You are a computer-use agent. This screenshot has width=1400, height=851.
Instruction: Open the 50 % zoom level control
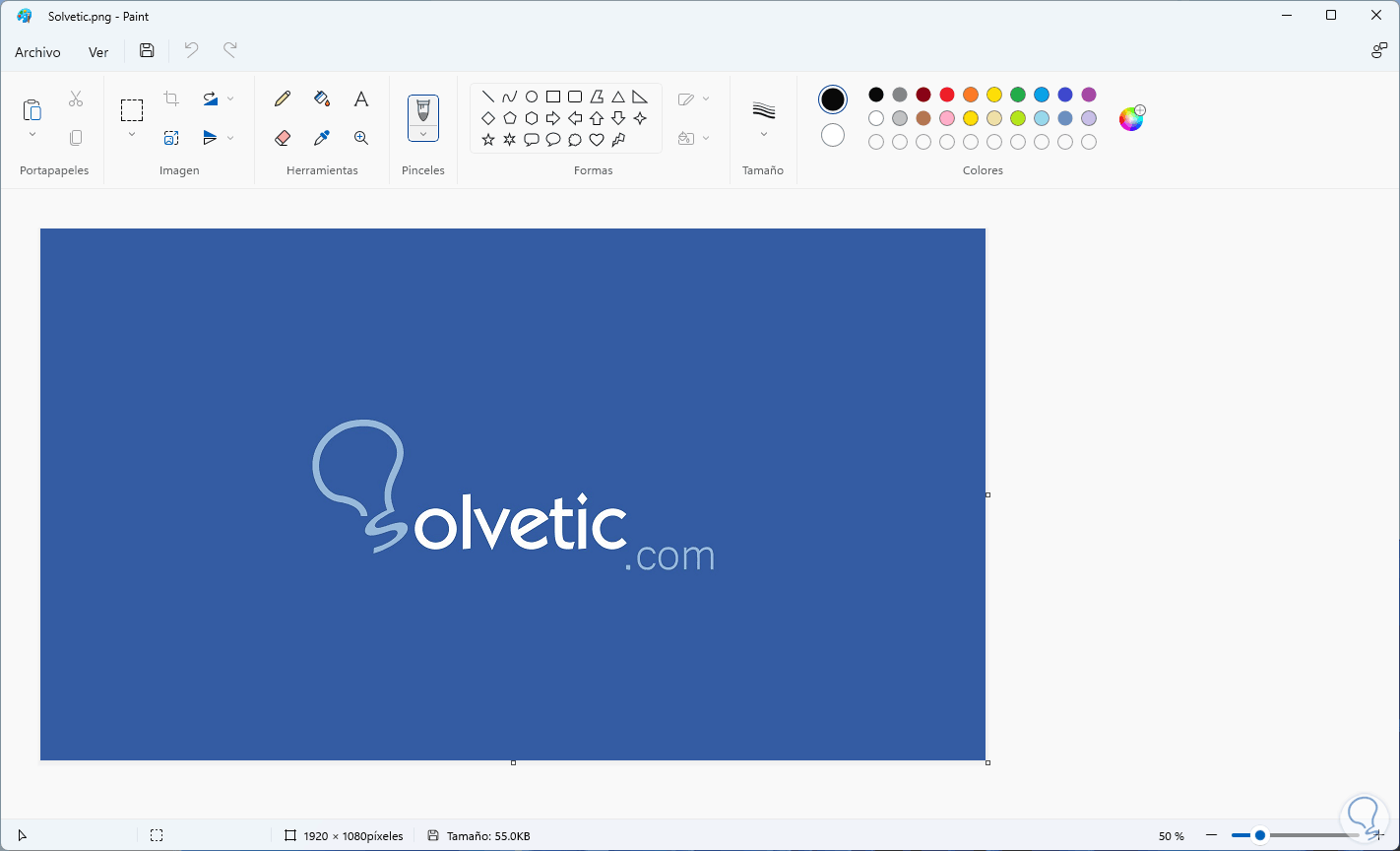click(1172, 836)
